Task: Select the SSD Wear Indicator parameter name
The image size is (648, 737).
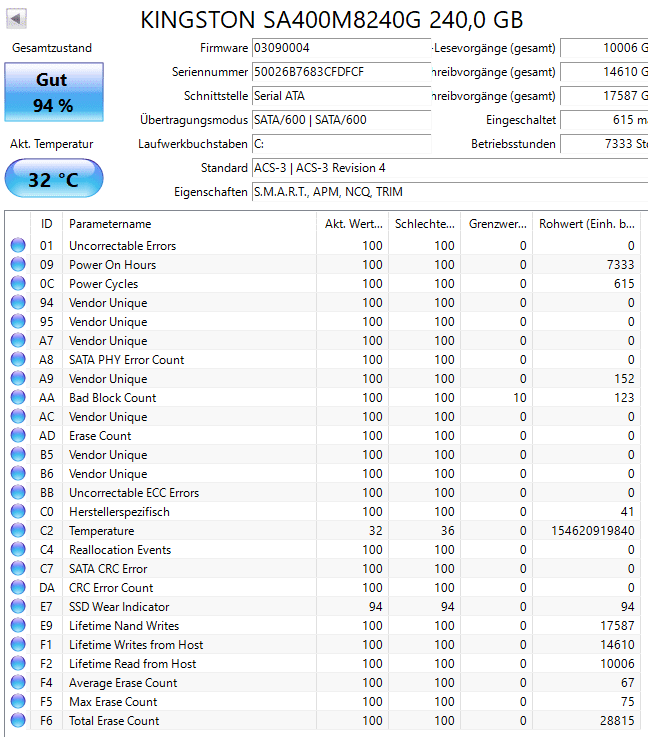Action: (119, 607)
